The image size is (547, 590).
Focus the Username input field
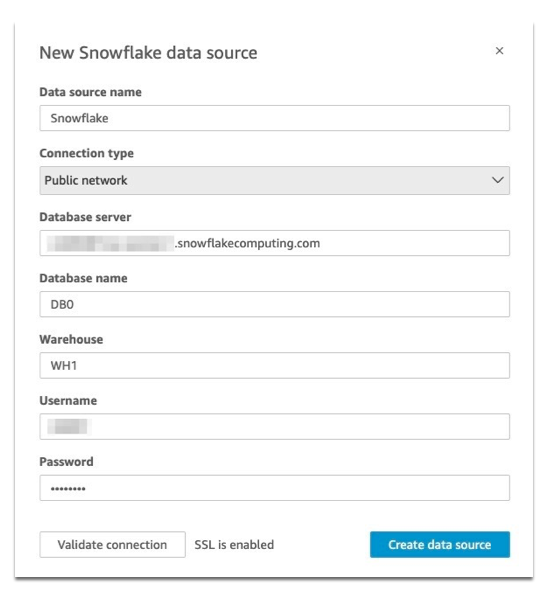(275, 426)
